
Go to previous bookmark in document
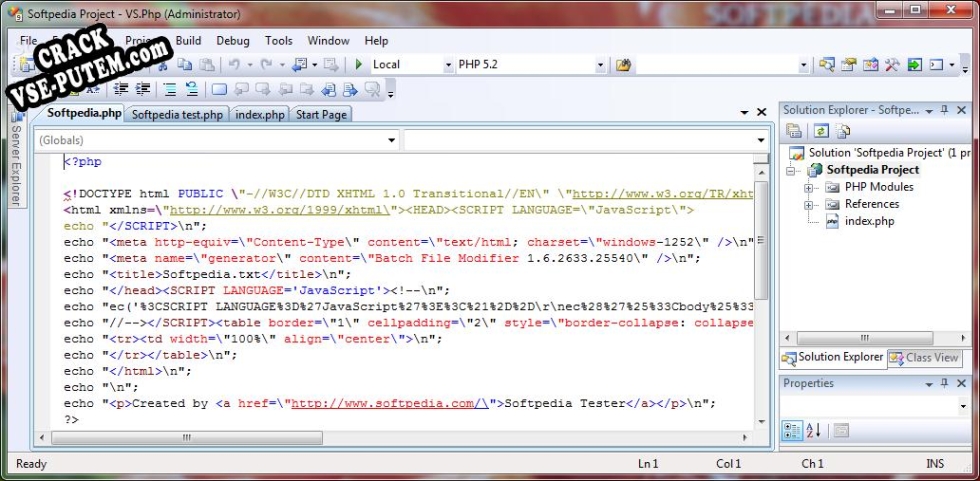[x=328, y=90]
